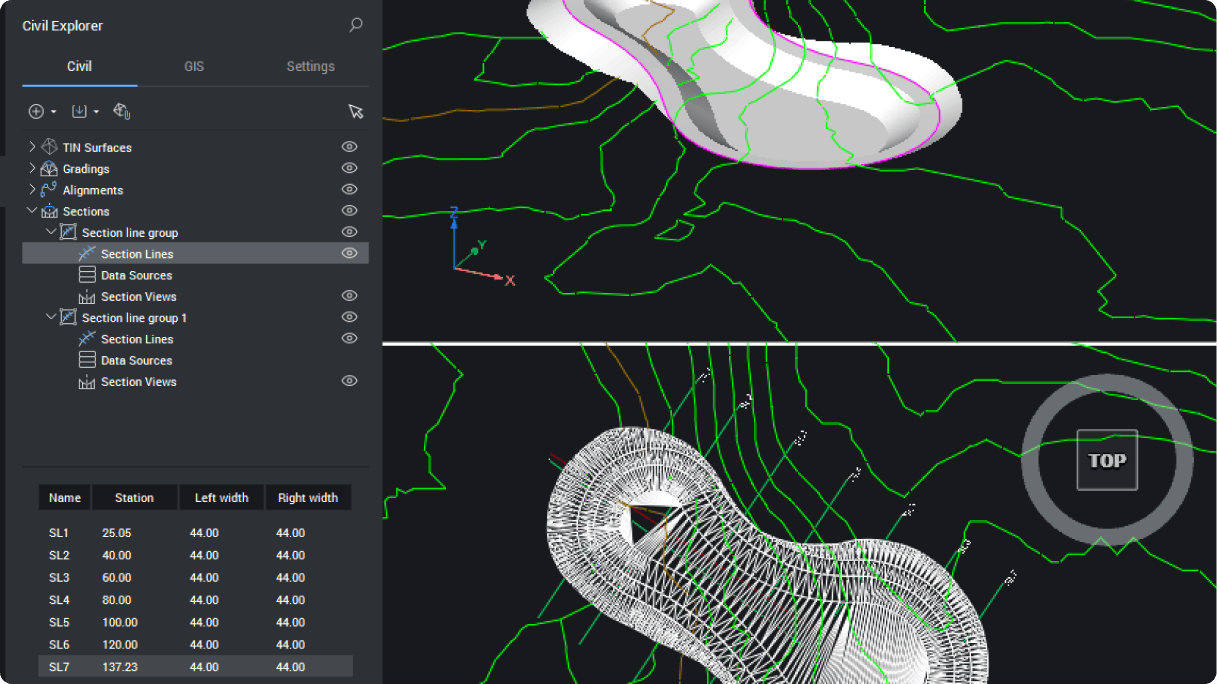The image size is (1217, 684).
Task: Click the TIN Surfaces node icon
Action: coord(49,147)
